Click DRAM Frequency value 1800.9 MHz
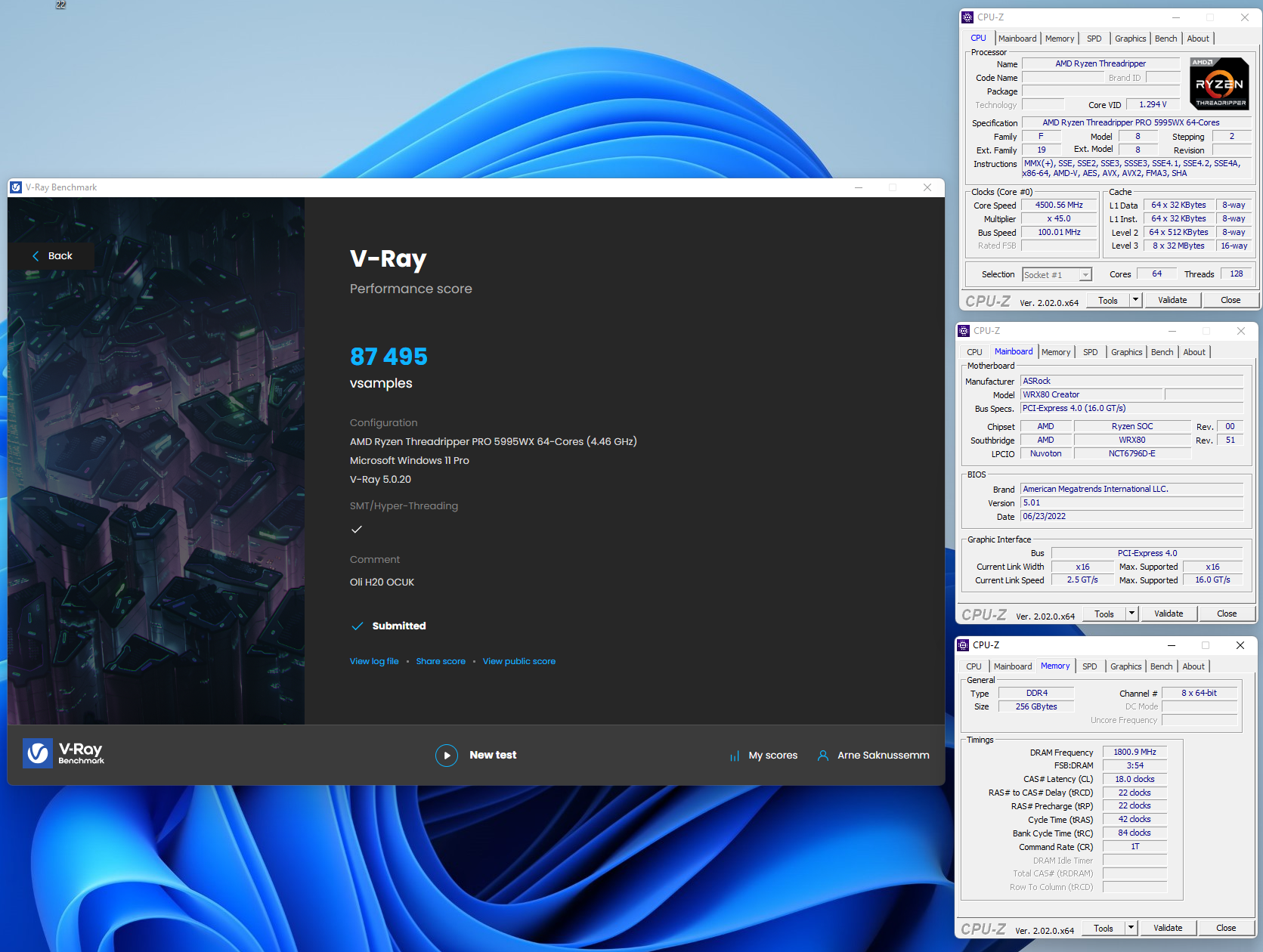The height and width of the screenshot is (952, 1263). coord(1135,753)
